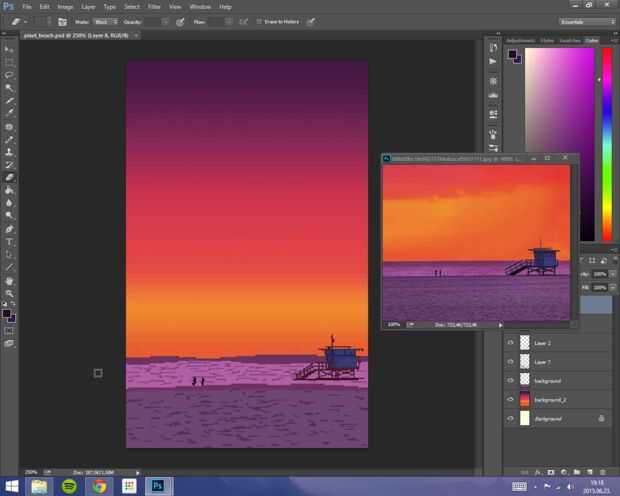The width and height of the screenshot is (620, 496).
Task: Open the File menu
Action: coord(27,7)
